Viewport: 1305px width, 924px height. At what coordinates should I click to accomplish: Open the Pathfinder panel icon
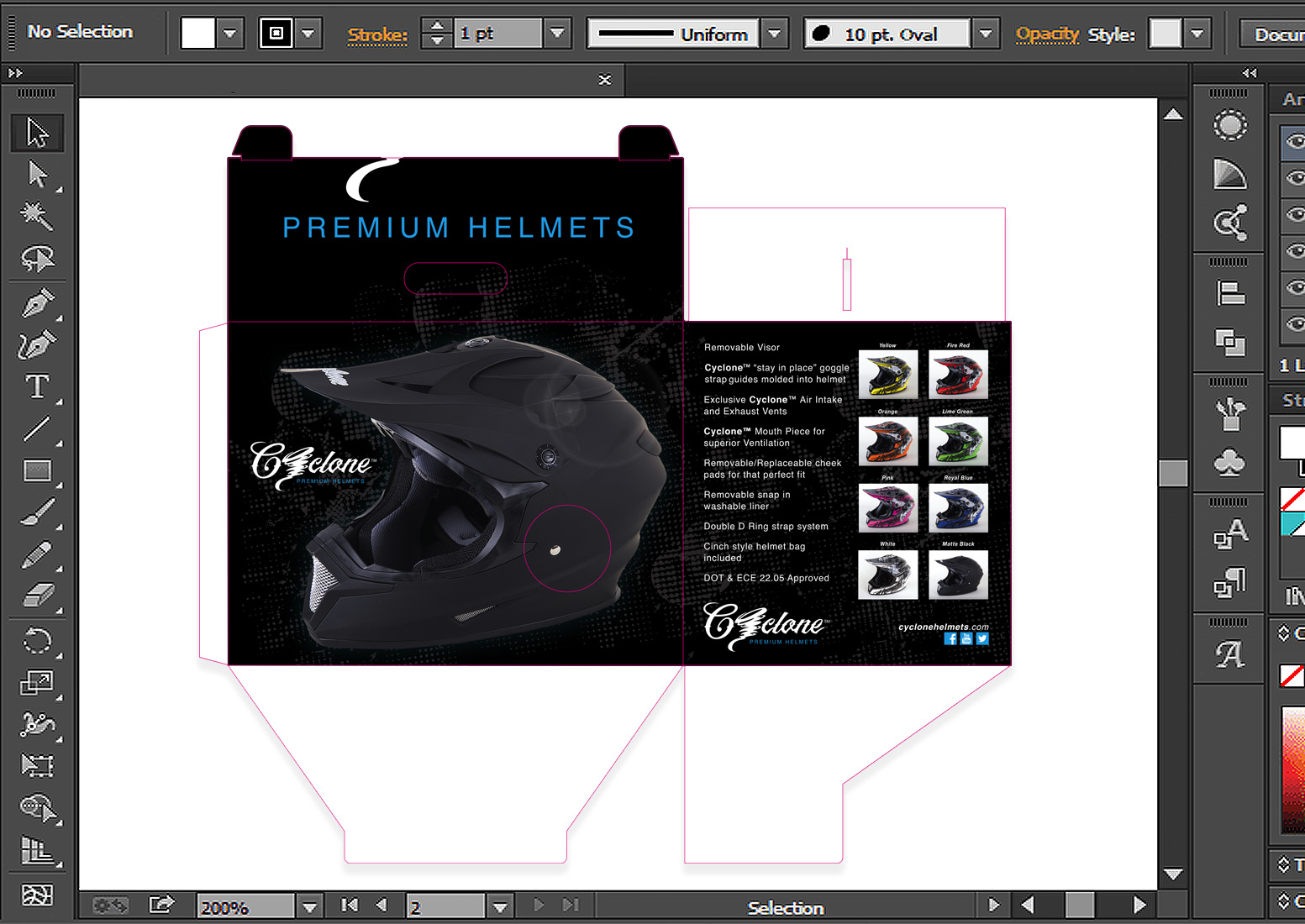(1229, 341)
